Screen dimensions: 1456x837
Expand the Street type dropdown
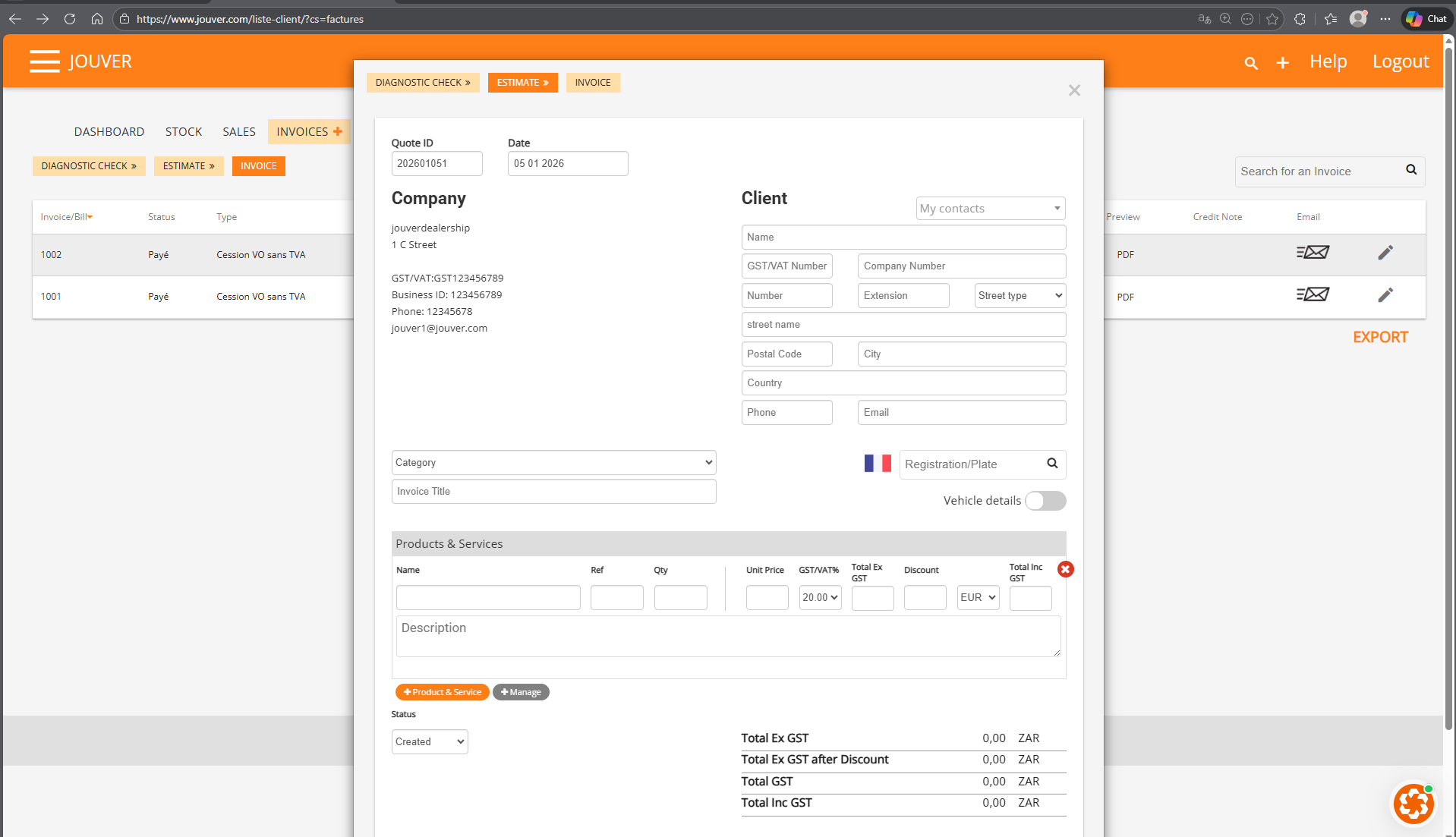[1020, 296]
